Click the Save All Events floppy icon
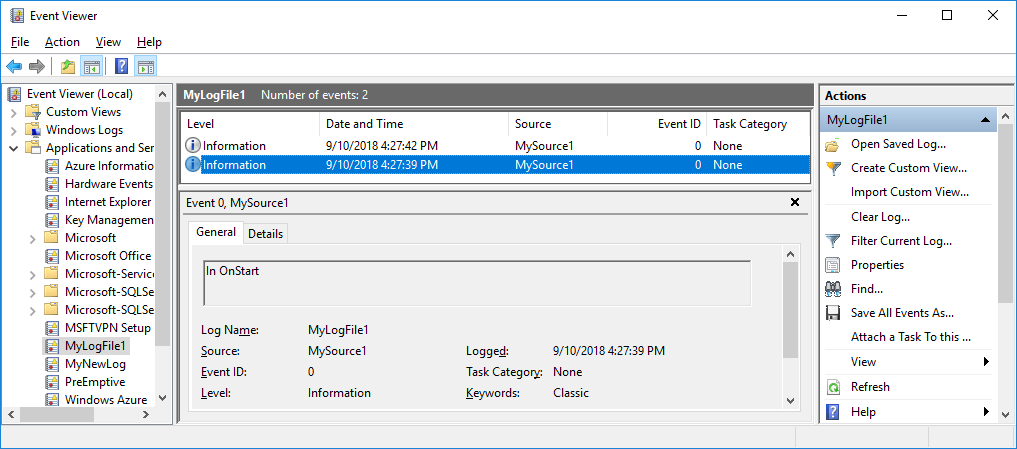Image resolution: width=1017 pixels, height=449 pixels. pyautogui.click(x=833, y=313)
